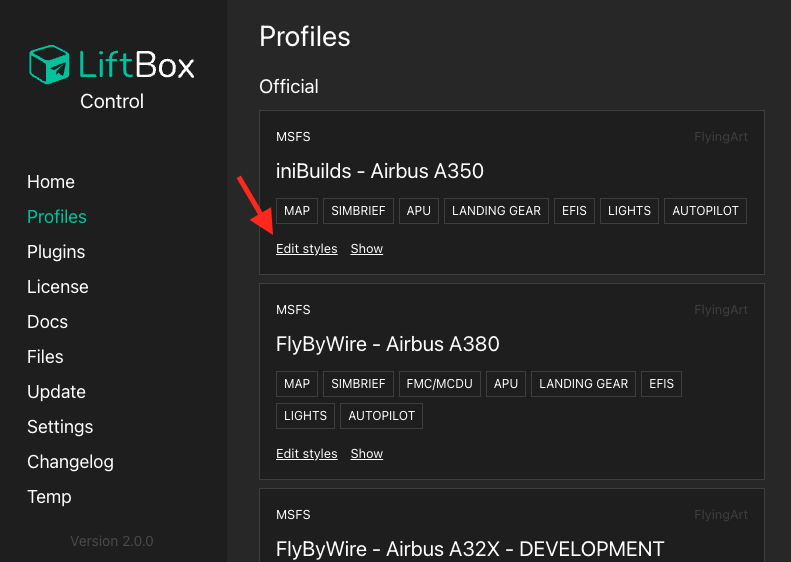The height and width of the screenshot is (562, 791).
Task: Click Show link for iniBuilds A350
Action: 367,249
